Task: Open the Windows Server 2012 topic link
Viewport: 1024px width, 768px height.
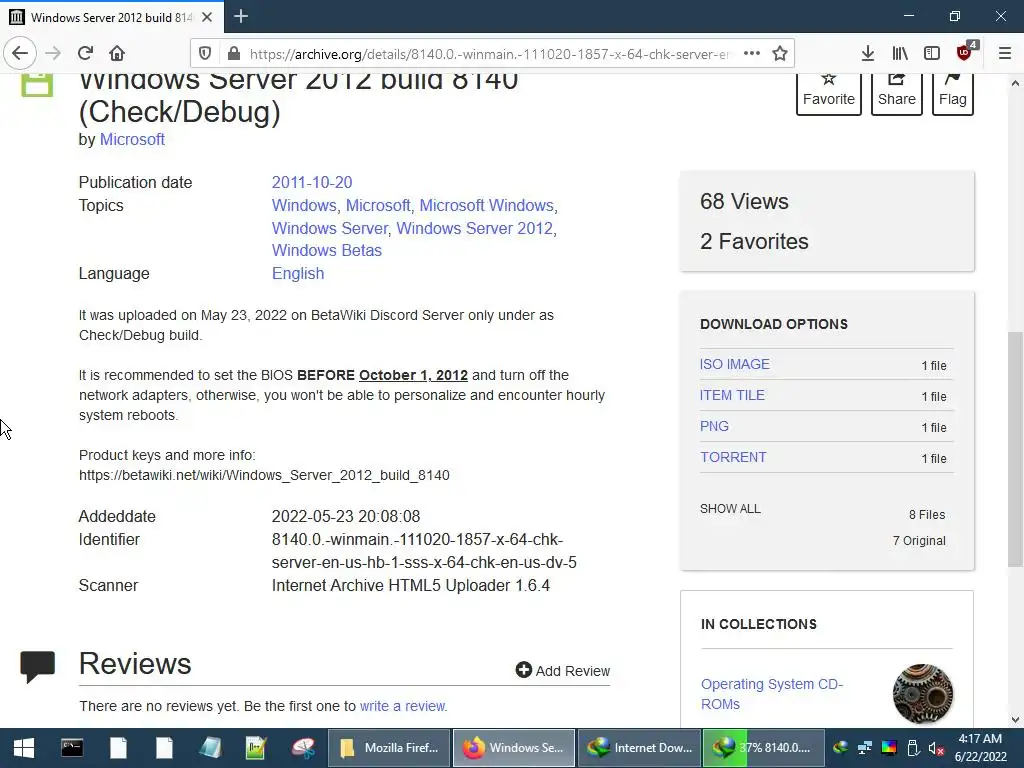Action: [475, 228]
